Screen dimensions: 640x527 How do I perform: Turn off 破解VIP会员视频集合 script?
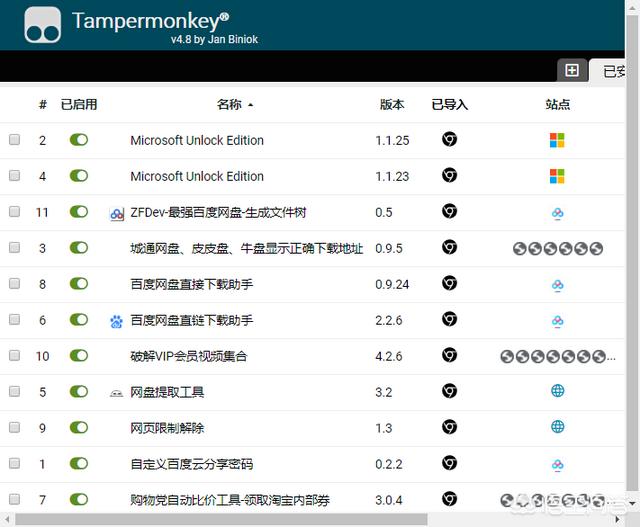79,355
